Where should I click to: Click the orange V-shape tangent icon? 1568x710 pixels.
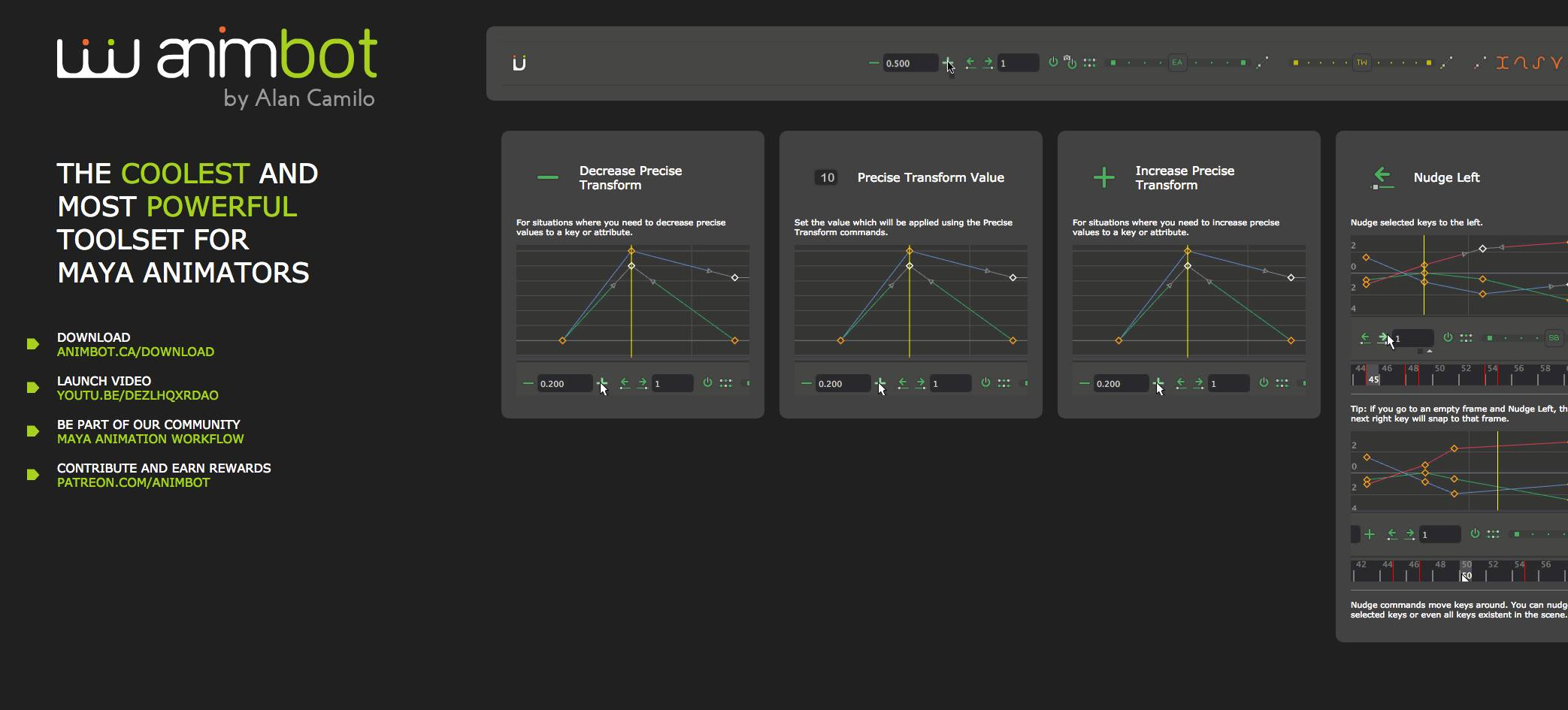(1557, 63)
